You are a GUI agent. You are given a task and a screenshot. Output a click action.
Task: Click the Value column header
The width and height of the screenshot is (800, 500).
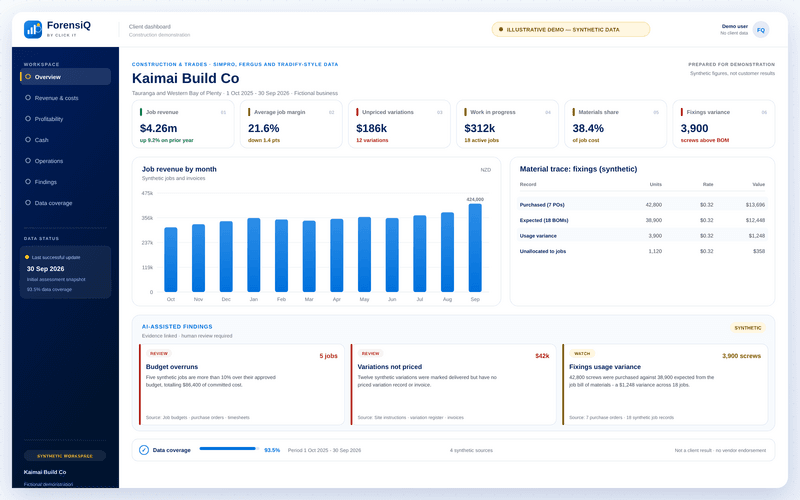tap(759, 184)
